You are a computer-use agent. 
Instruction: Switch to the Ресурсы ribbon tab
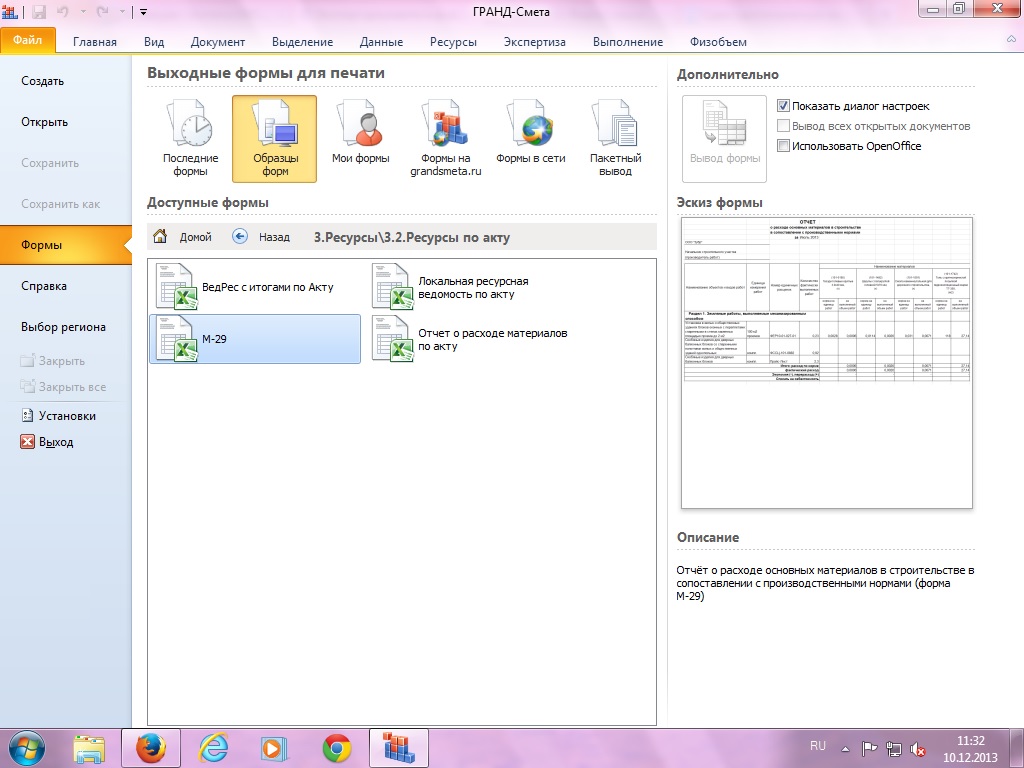coord(453,42)
